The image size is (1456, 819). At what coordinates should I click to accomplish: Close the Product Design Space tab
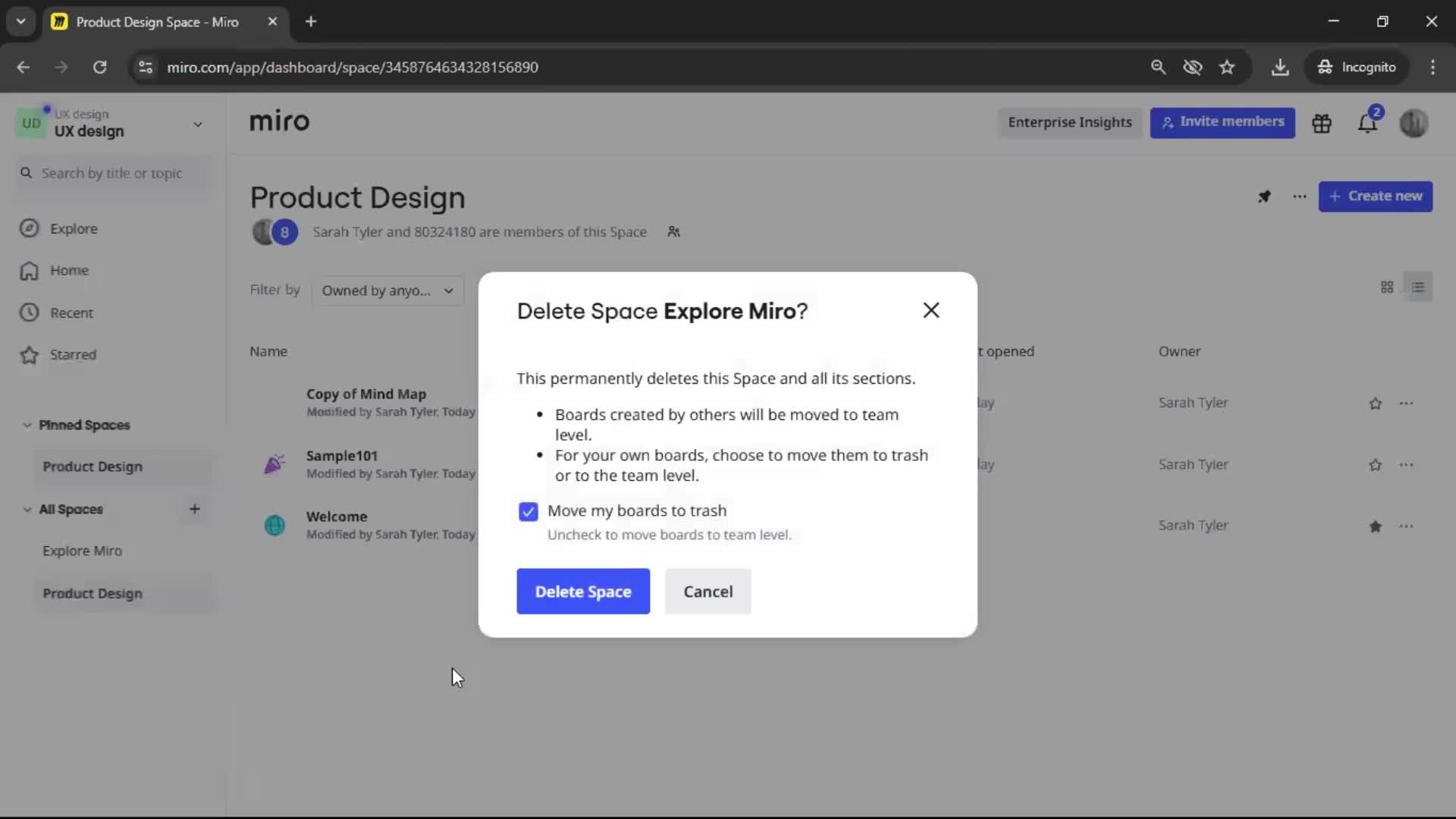point(272,22)
